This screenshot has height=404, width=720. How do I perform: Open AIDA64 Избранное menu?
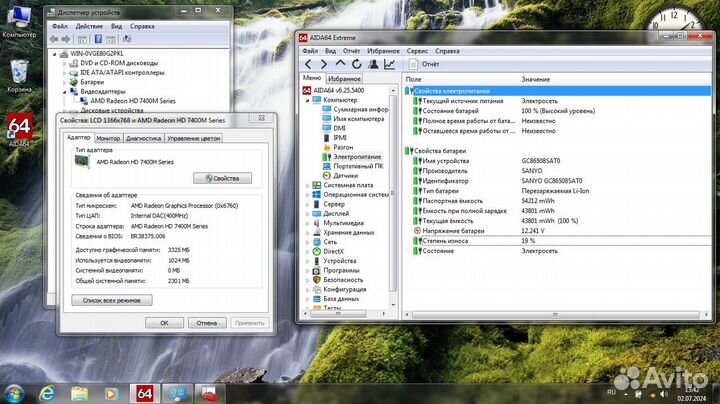pos(383,51)
